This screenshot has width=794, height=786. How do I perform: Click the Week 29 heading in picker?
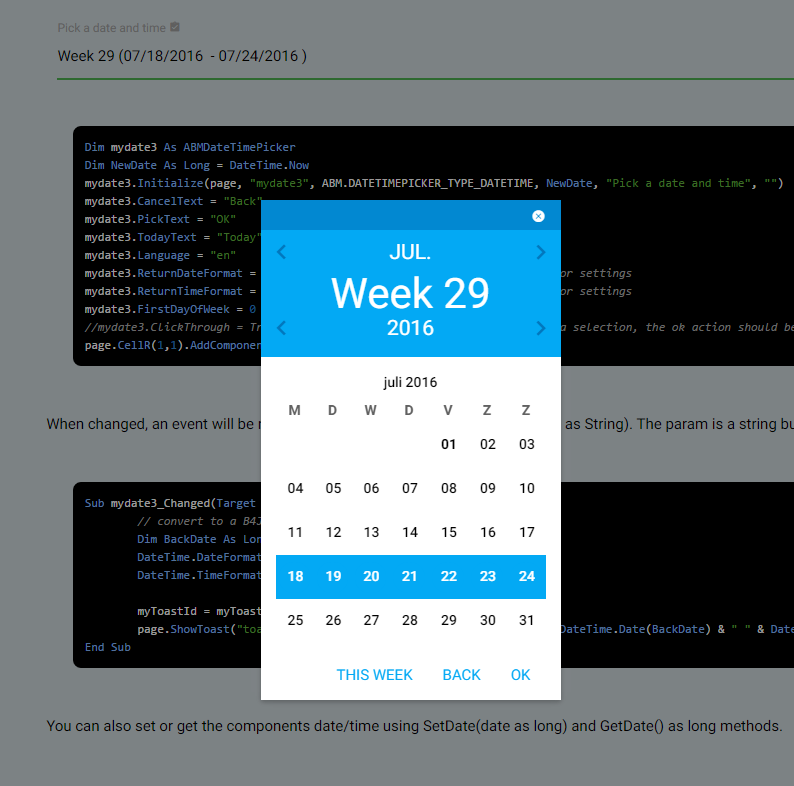(x=410, y=293)
